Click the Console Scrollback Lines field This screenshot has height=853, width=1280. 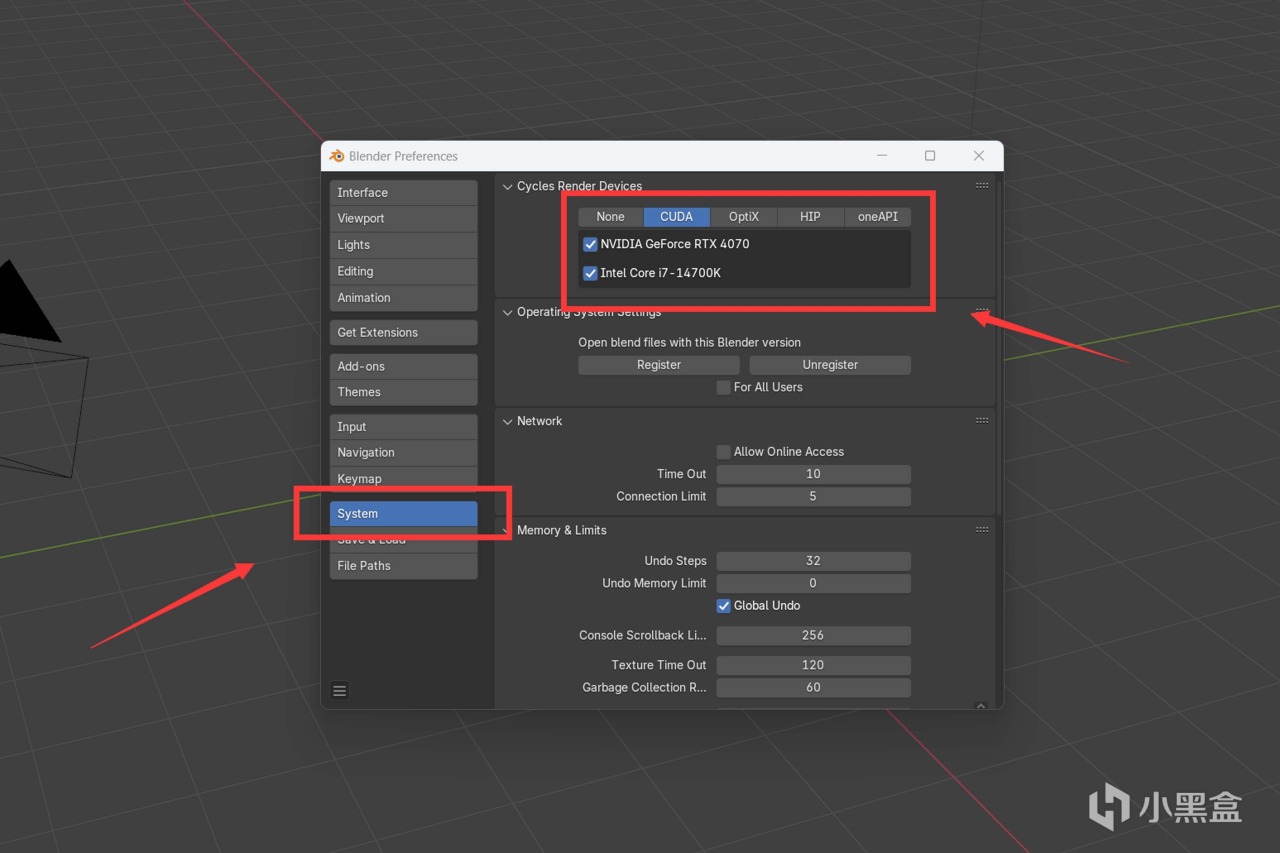click(813, 635)
